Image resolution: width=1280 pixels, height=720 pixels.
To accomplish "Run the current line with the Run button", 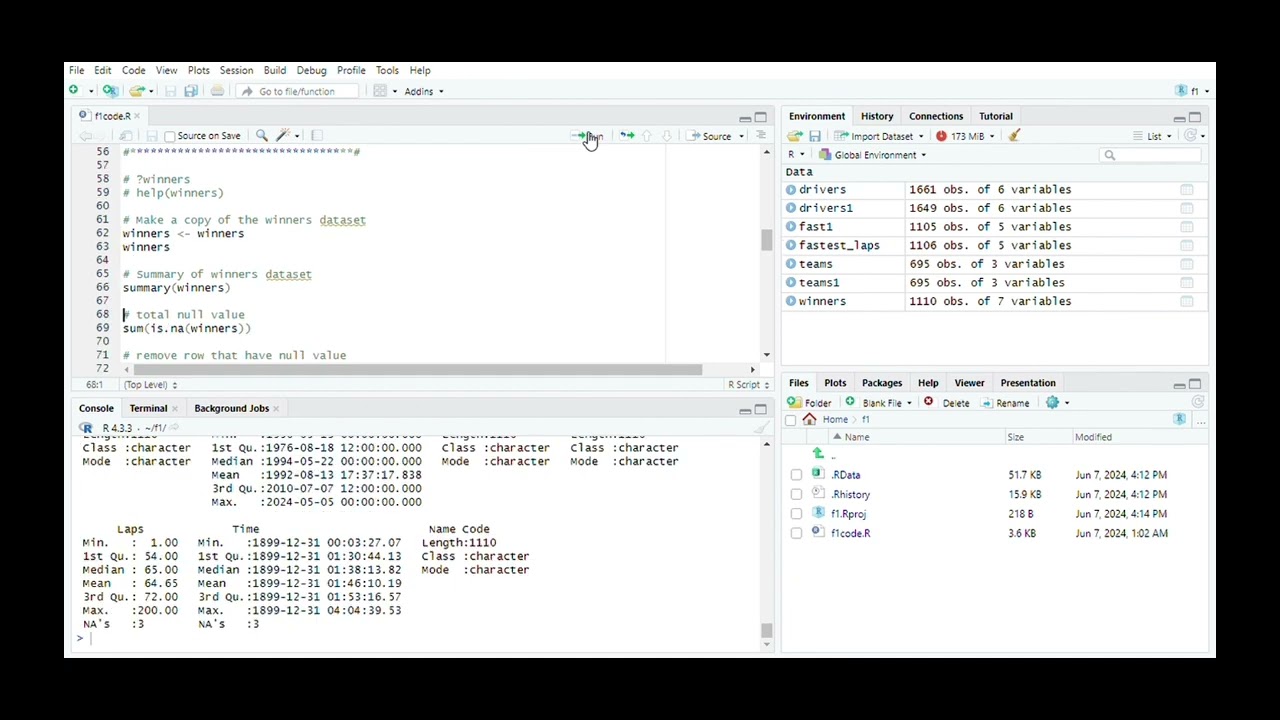I will (x=587, y=136).
